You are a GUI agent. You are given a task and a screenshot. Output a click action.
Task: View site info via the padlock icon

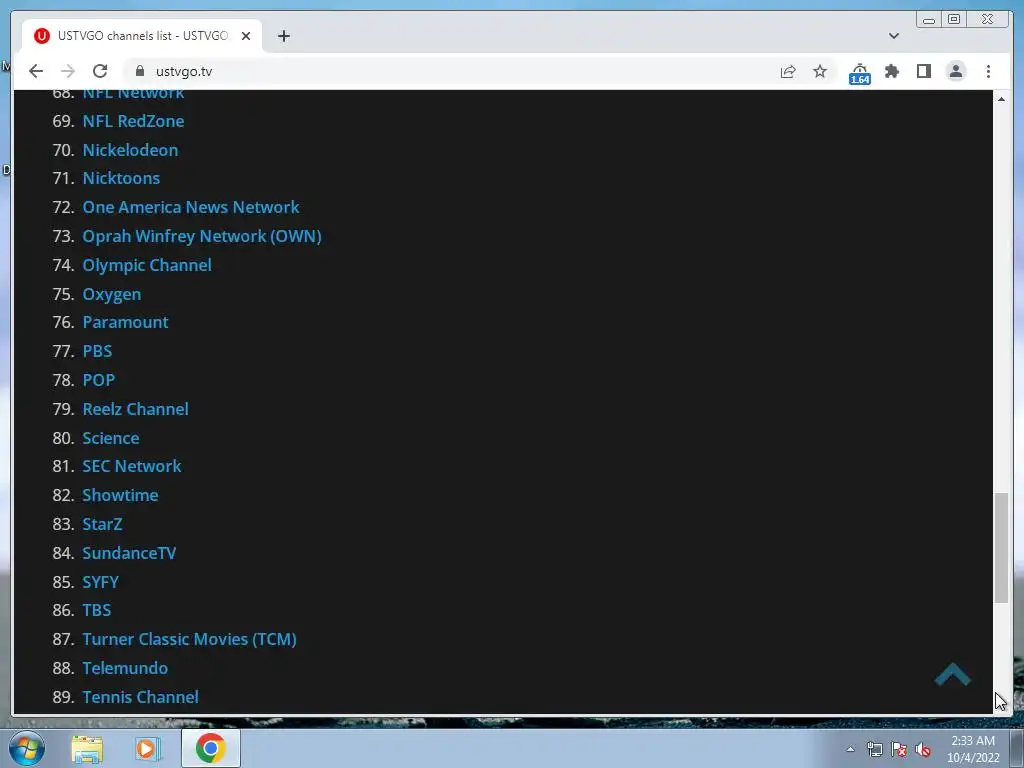[140, 71]
